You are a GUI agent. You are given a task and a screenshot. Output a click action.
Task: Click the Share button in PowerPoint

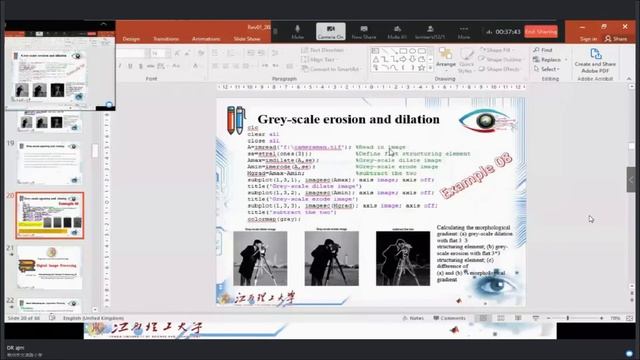(x=616, y=39)
